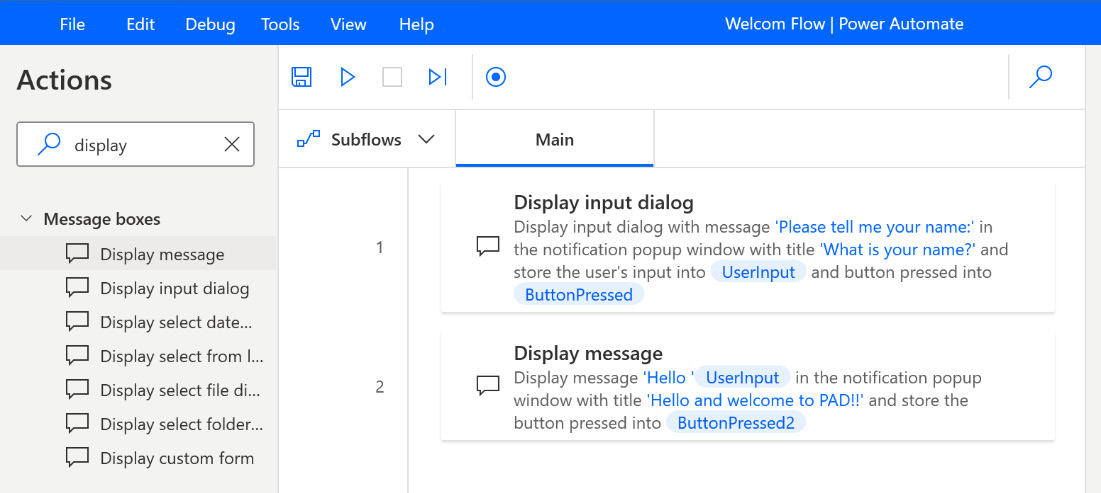The height and width of the screenshot is (493, 1101).
Task: Click the Welcom Flow | Power Automate title
Action: point(844,25)
